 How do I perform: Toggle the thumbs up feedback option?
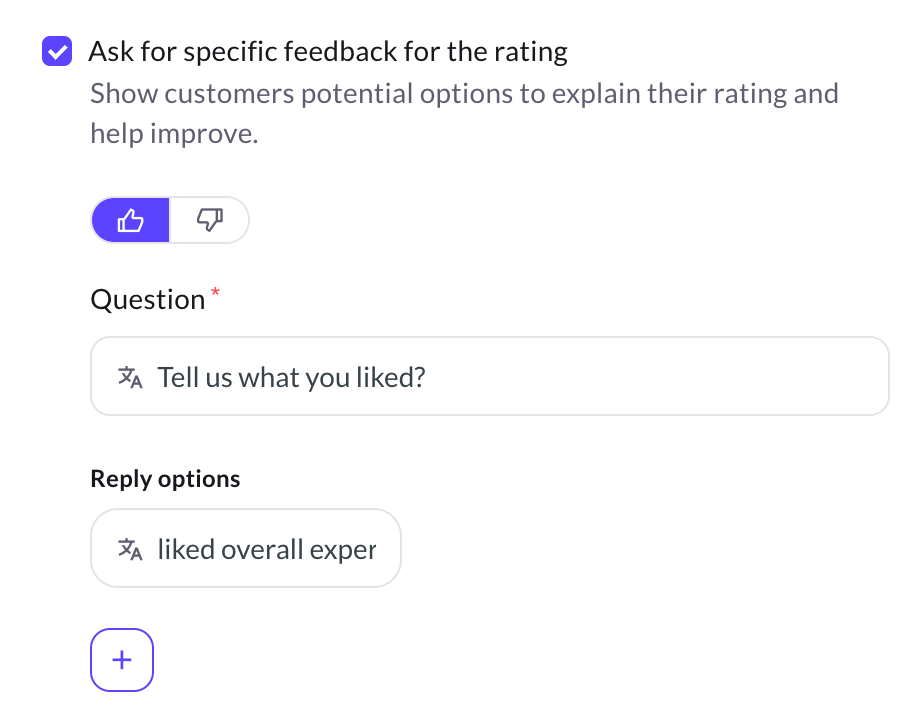pyautogui.click(x=130, y=219)
